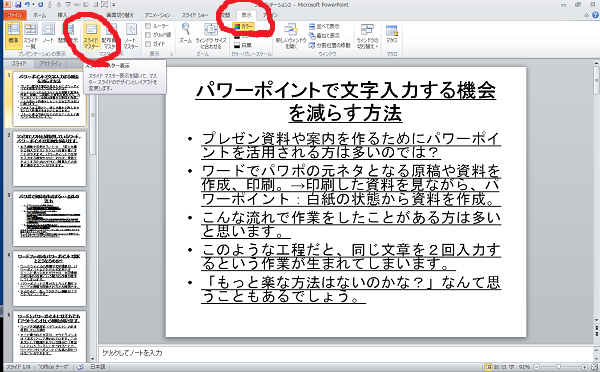Select the 表示 ribbon tab

(x=246, y=15)
